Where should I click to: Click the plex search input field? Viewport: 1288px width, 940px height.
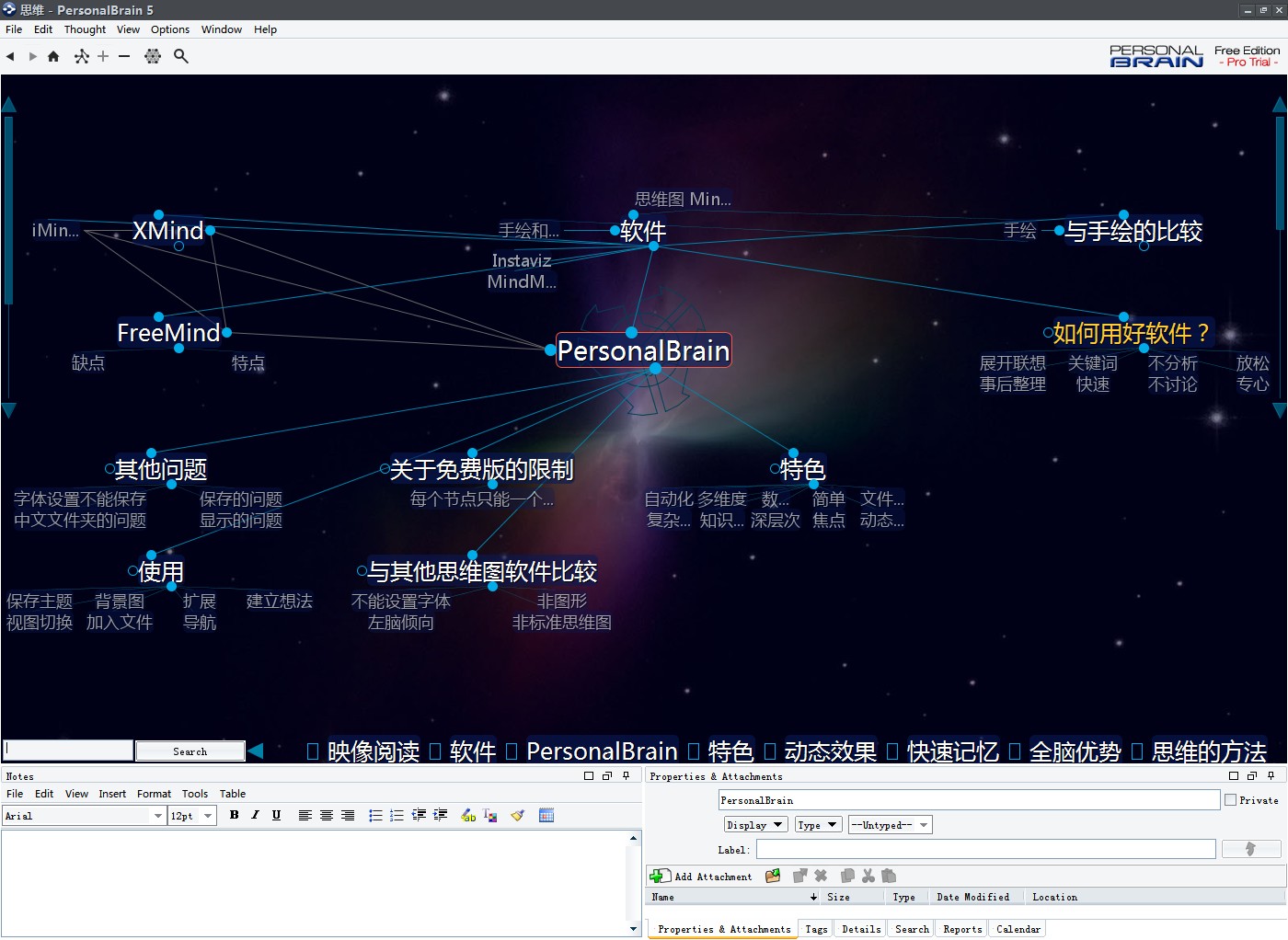pos(69,751)
